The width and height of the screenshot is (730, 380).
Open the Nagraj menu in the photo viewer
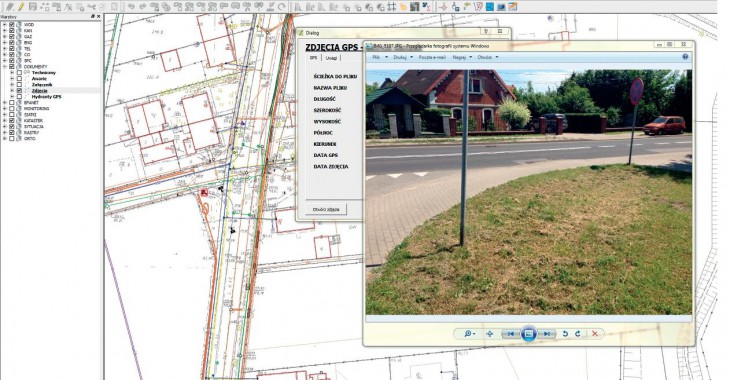tap(462, 57)
